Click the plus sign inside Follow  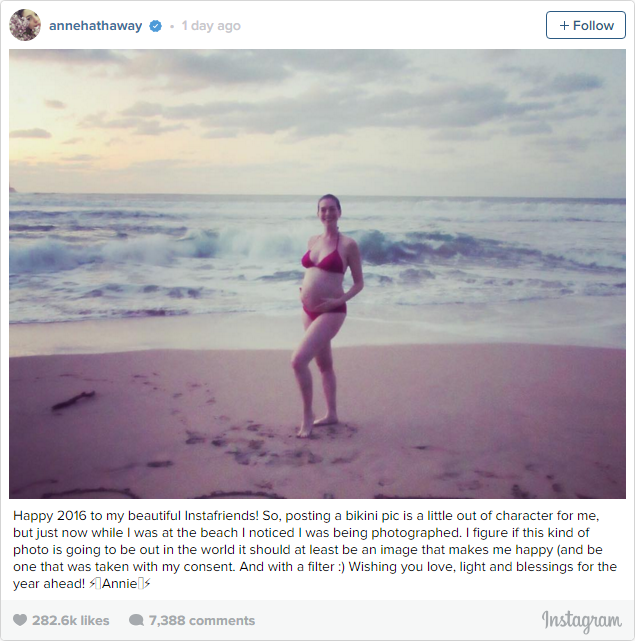pyautogui.click(x=564, y=26)
